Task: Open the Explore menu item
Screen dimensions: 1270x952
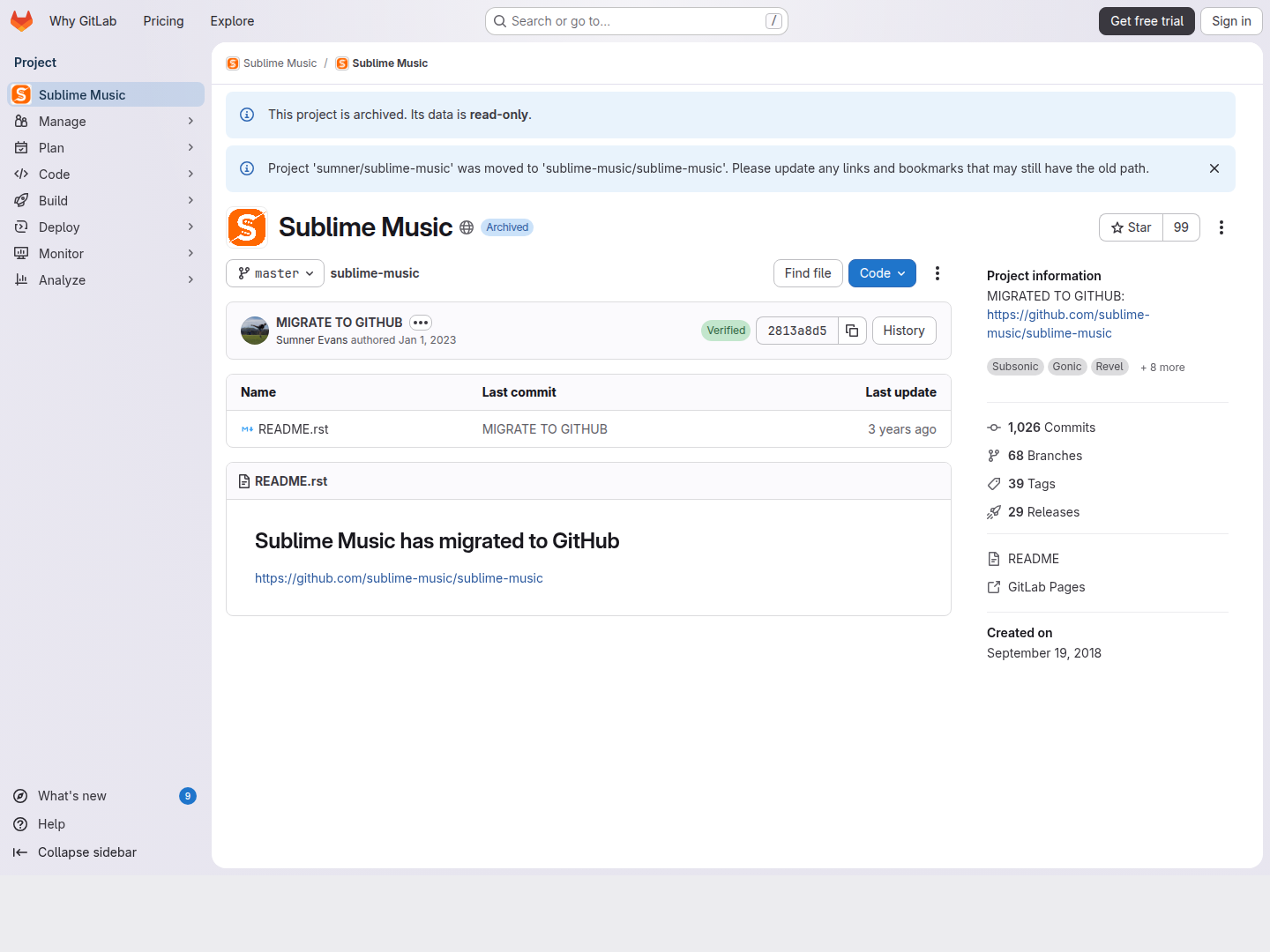Action: click(x=232, y=21)
